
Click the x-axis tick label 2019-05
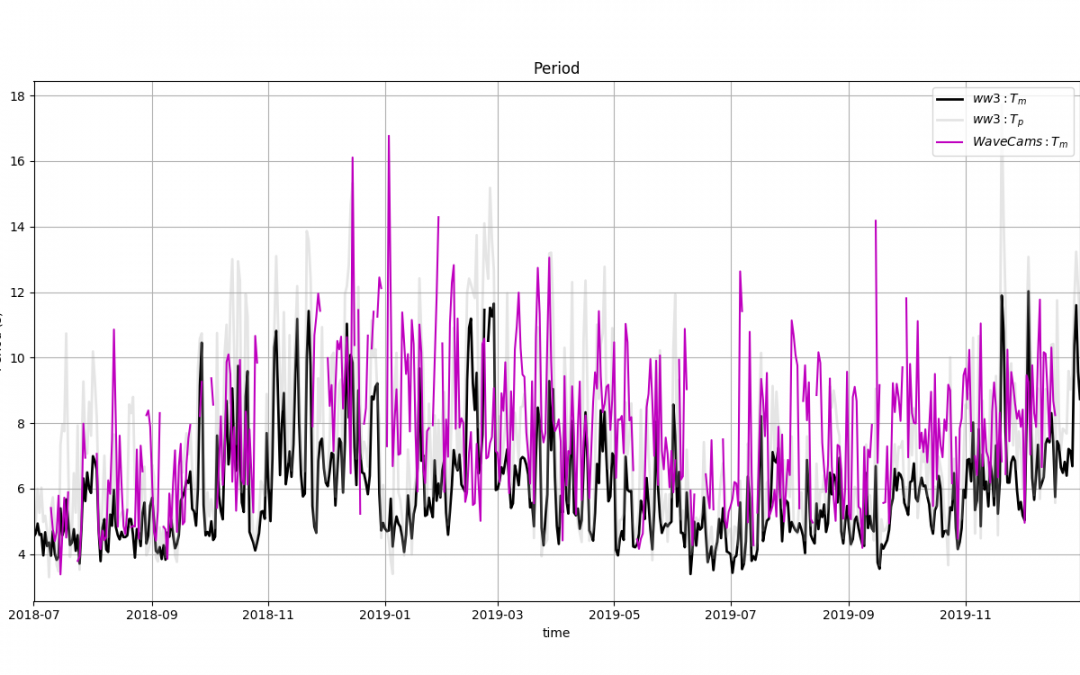point(614,614)
